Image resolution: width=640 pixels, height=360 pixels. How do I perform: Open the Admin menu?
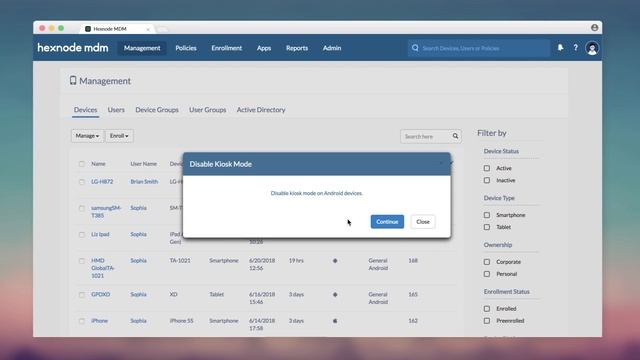pyautogui.click(x=332, y=48)
